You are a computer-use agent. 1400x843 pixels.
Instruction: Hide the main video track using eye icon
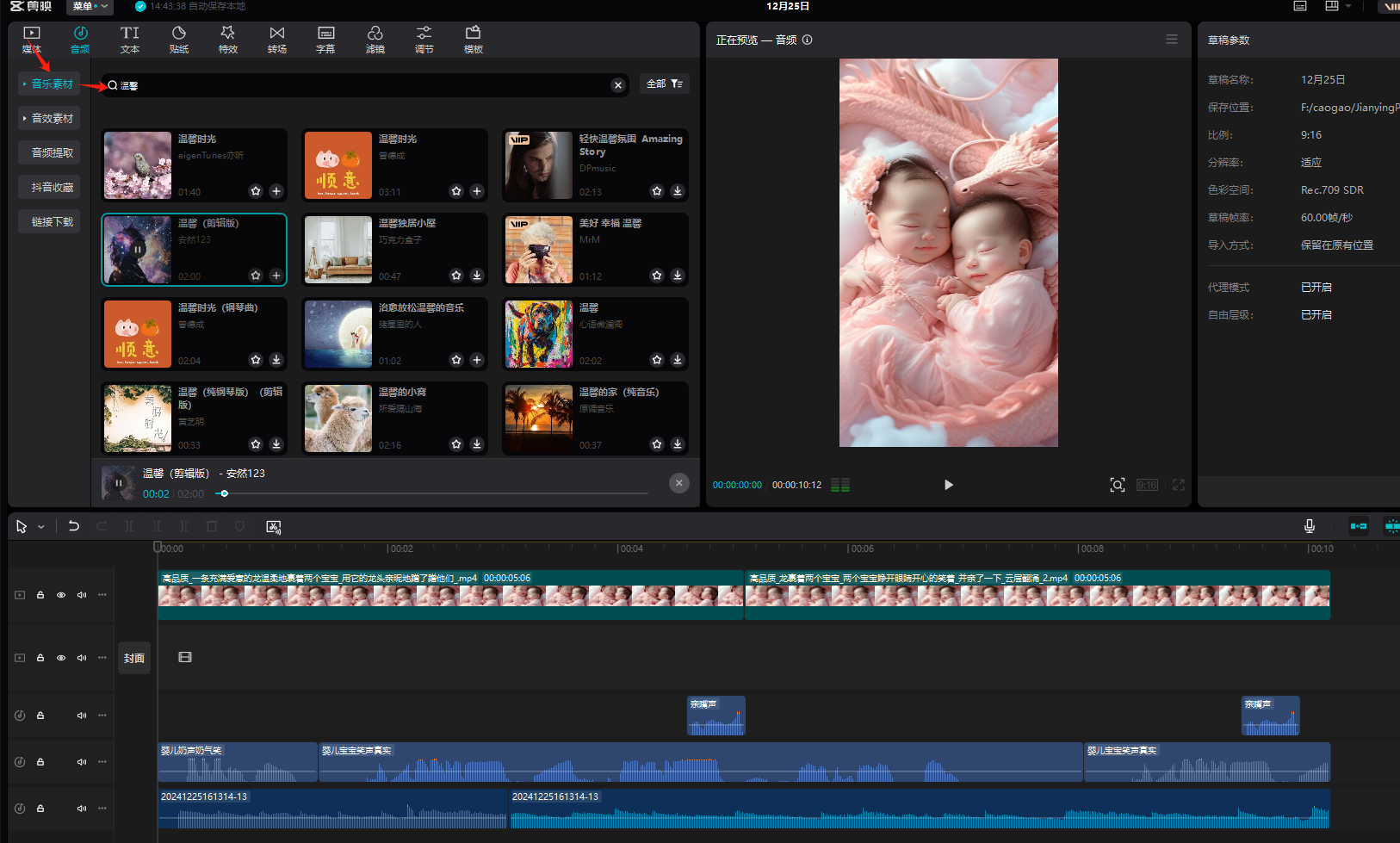pyautogui.click(x=61, y=595)
